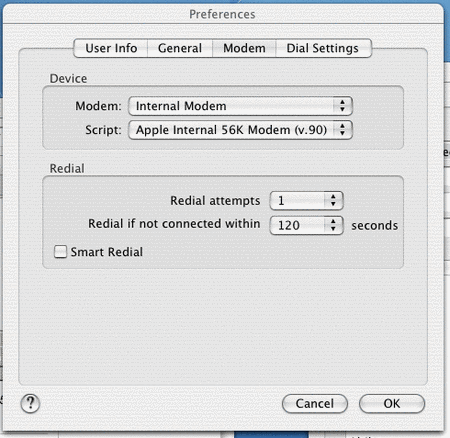Click the 'Script:' label
The height and width of the screenshot is (438, 450).
point(103,130)
